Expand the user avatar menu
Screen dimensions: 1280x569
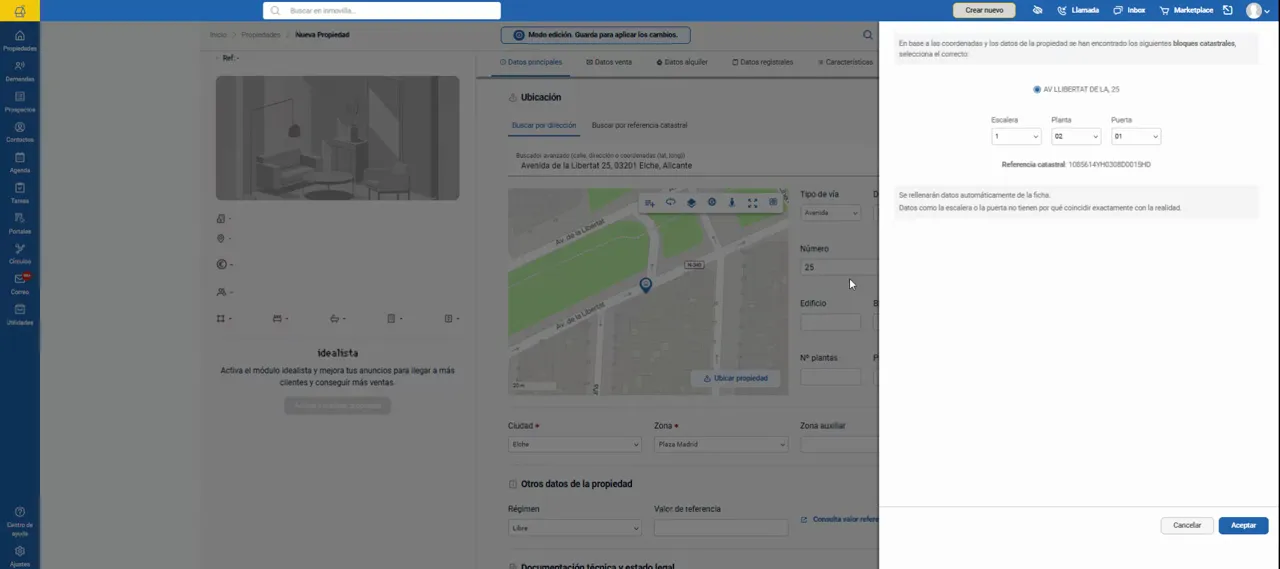pyautogui.click(x=1258, y=10)
